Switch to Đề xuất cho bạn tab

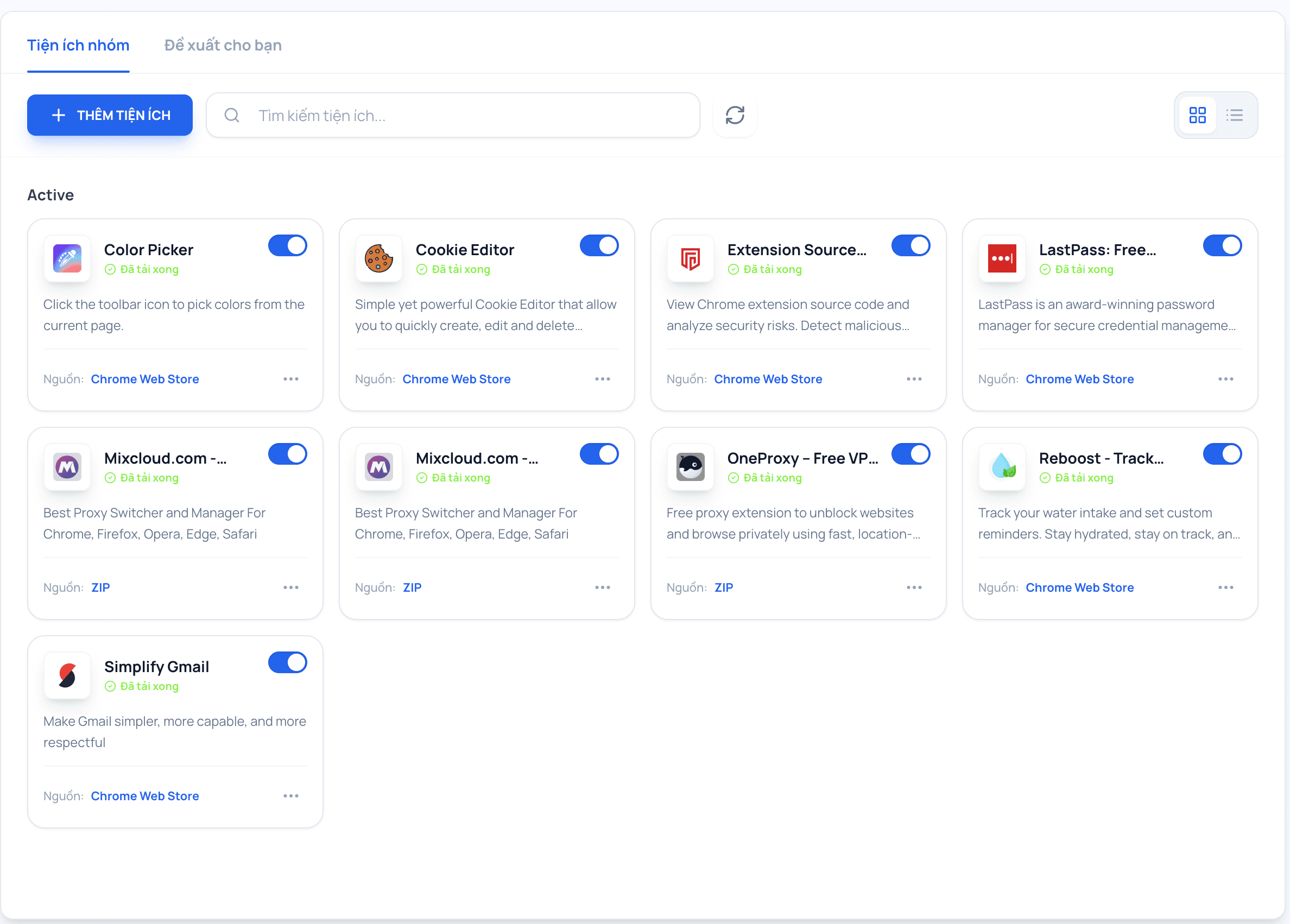[x=223, y=46]
